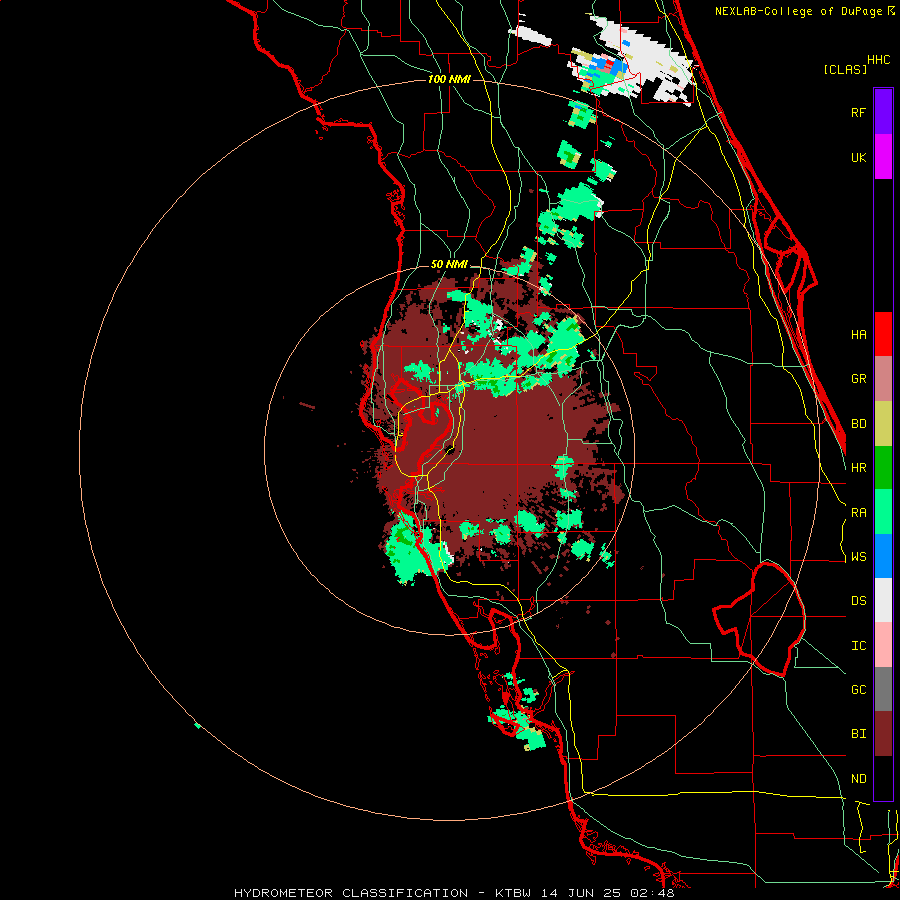Click the 'BI' legend label
The width and height of the screenshot is (900, 900).
click(858, 734)
